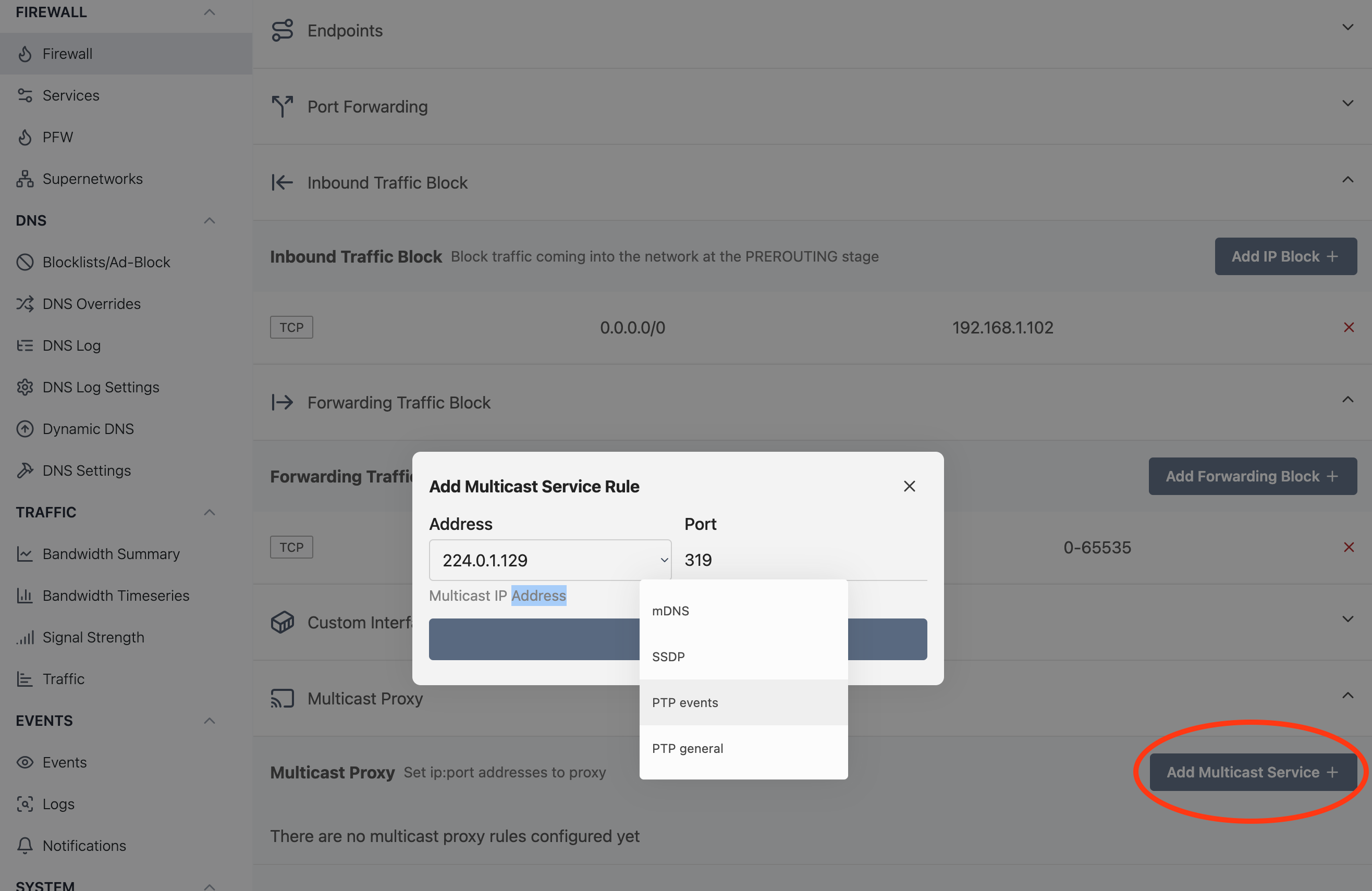Collapse the Forwarding Traffic Block chevron
This screenshot has height=891, width=1372.
coord(1347,400)
